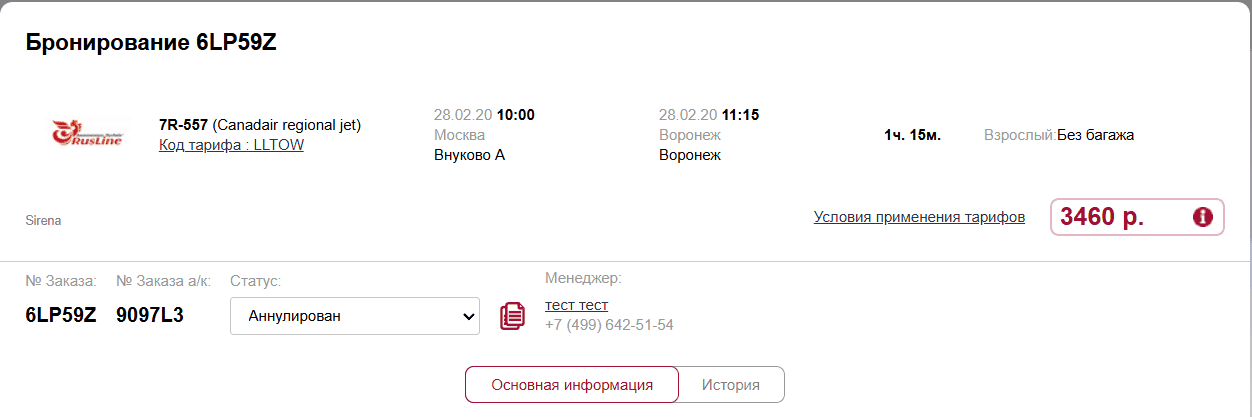Click the Sirena provider label

[43, 220]
